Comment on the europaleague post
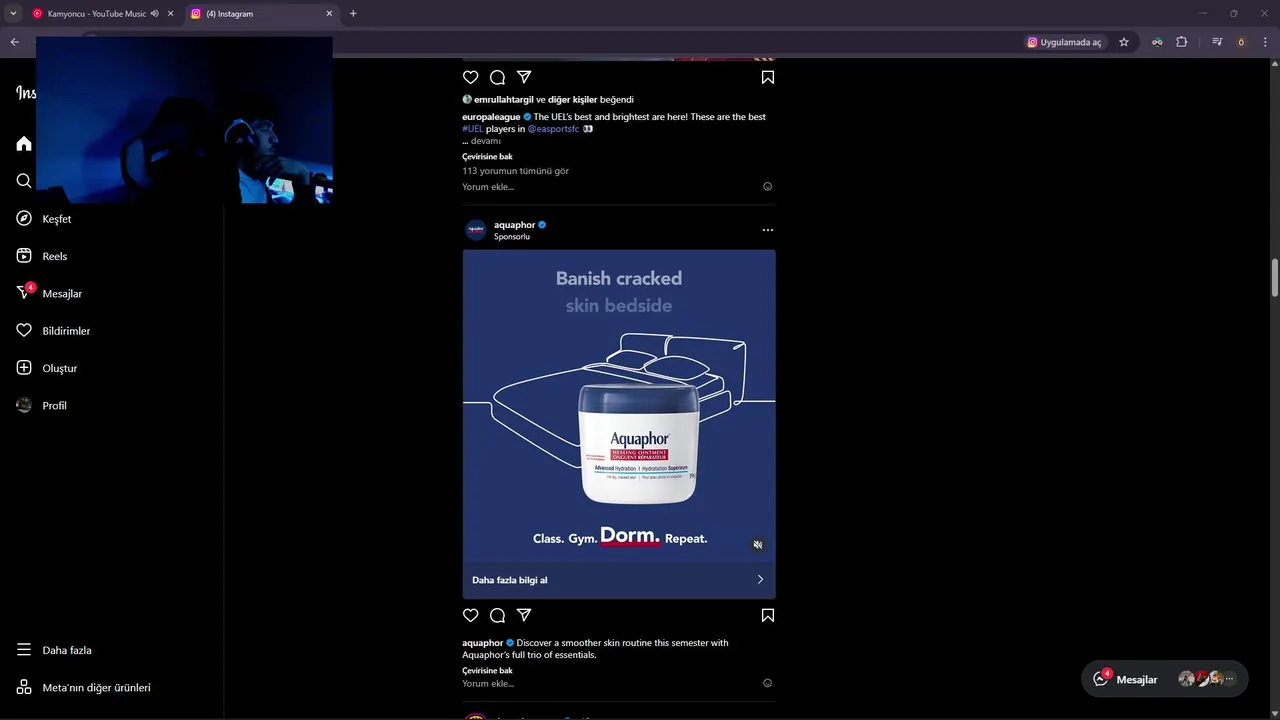The image size is (1280, 720). (497, 77)
